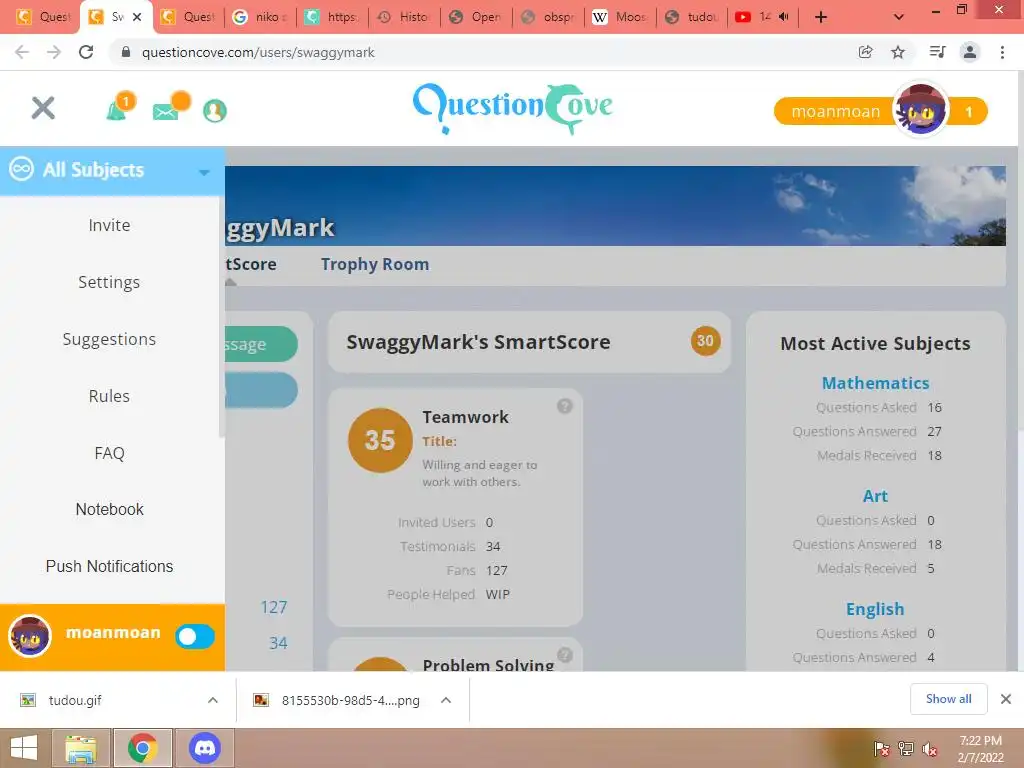Open Rules in the sidebar

tap(109, 396)
